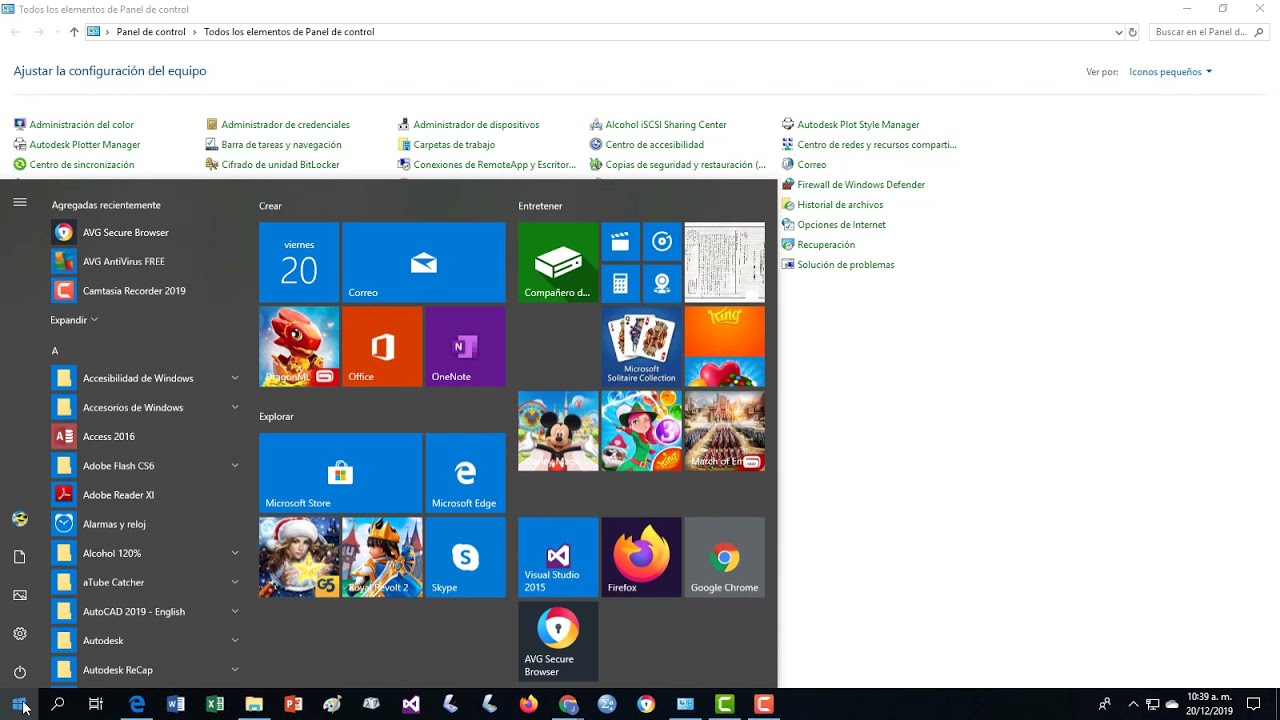1280x720 pixels.
Task: Open Access 2016 app
Action: tap(145, 436)
